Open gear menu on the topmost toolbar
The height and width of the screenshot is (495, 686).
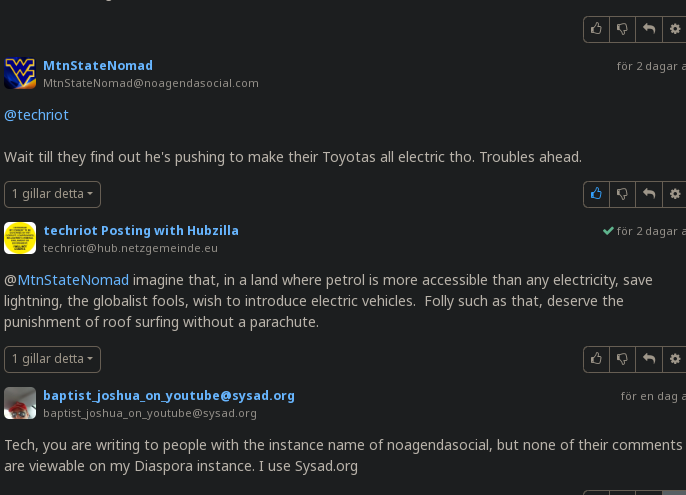click(x=675, y=29)
